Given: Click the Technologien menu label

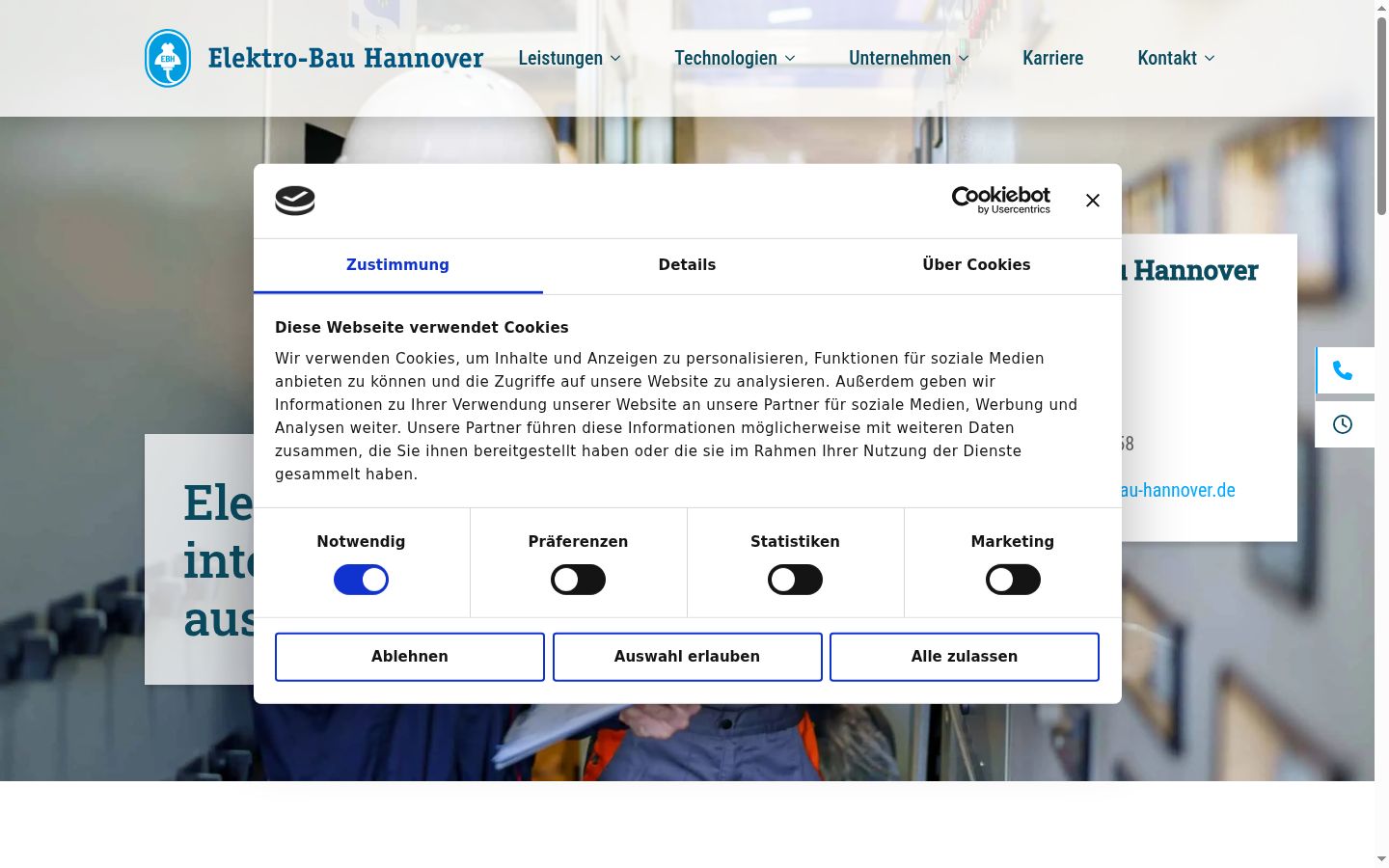Looking at the screenshot, I should [x=725, y=58].
